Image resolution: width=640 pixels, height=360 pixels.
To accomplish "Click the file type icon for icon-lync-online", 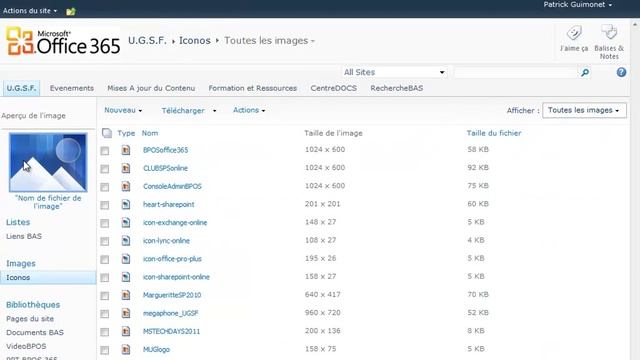I will pyautogui.click(x=126, y=241).
